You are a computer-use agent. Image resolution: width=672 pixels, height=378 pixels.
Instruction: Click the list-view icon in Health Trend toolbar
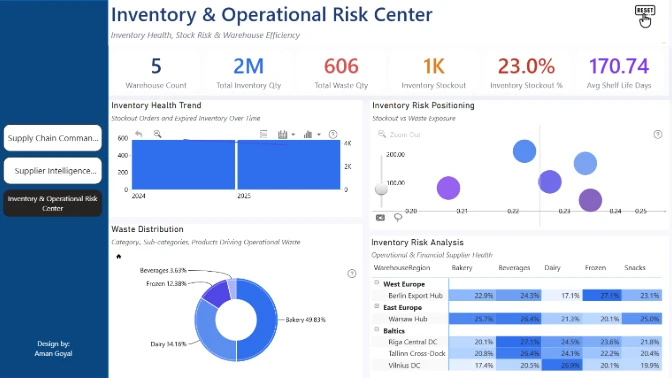[264, 135]
